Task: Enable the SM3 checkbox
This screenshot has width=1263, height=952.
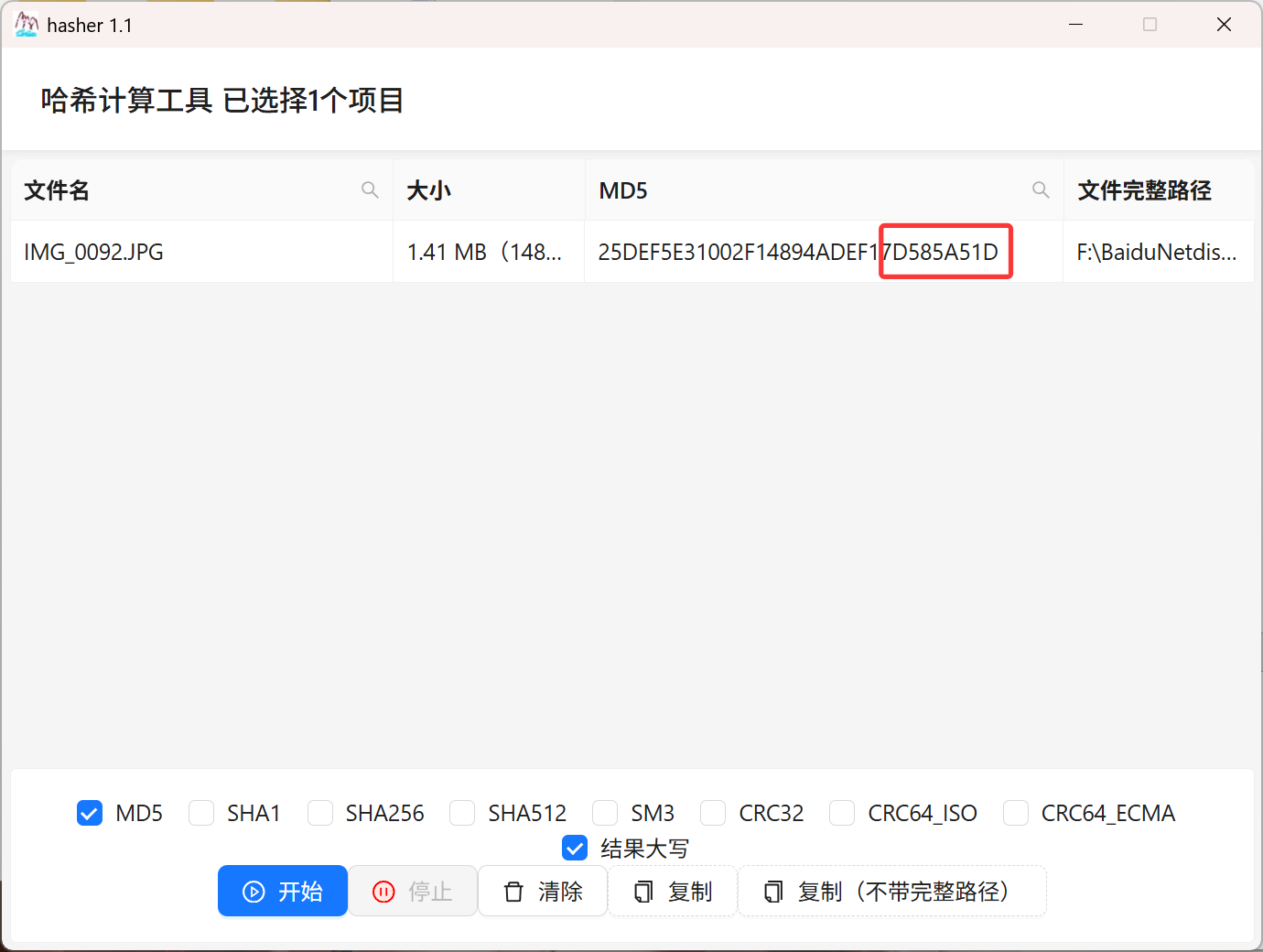Action: tap(605, 813)
